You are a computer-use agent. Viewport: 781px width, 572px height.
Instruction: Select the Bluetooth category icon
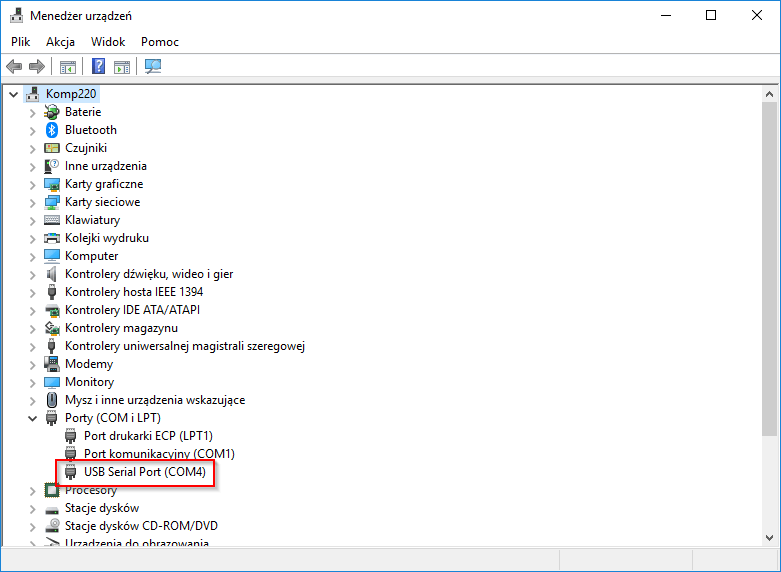point(52,130)
